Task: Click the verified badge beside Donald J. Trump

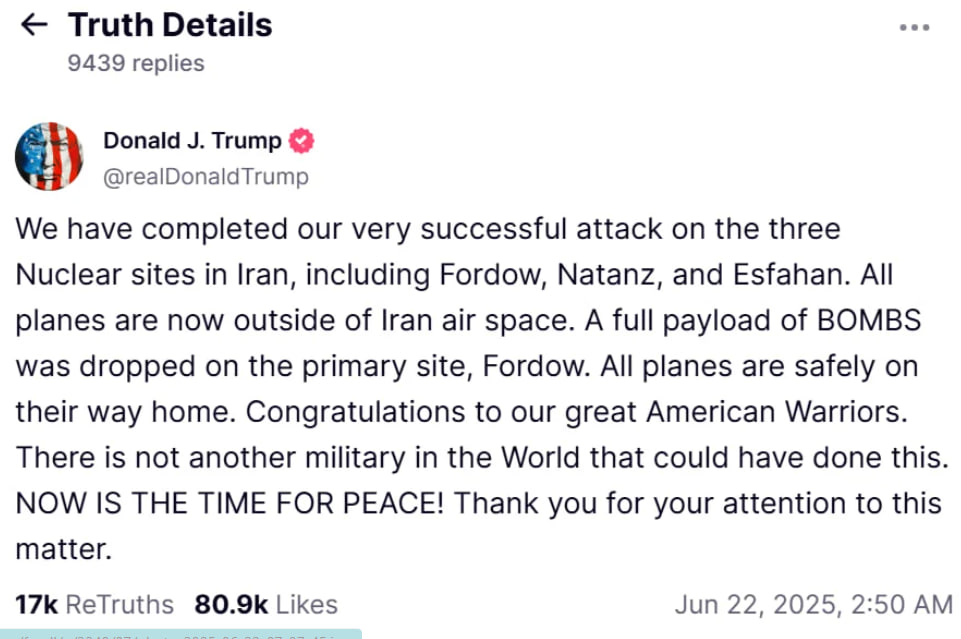Action: (x=301, y=141)
